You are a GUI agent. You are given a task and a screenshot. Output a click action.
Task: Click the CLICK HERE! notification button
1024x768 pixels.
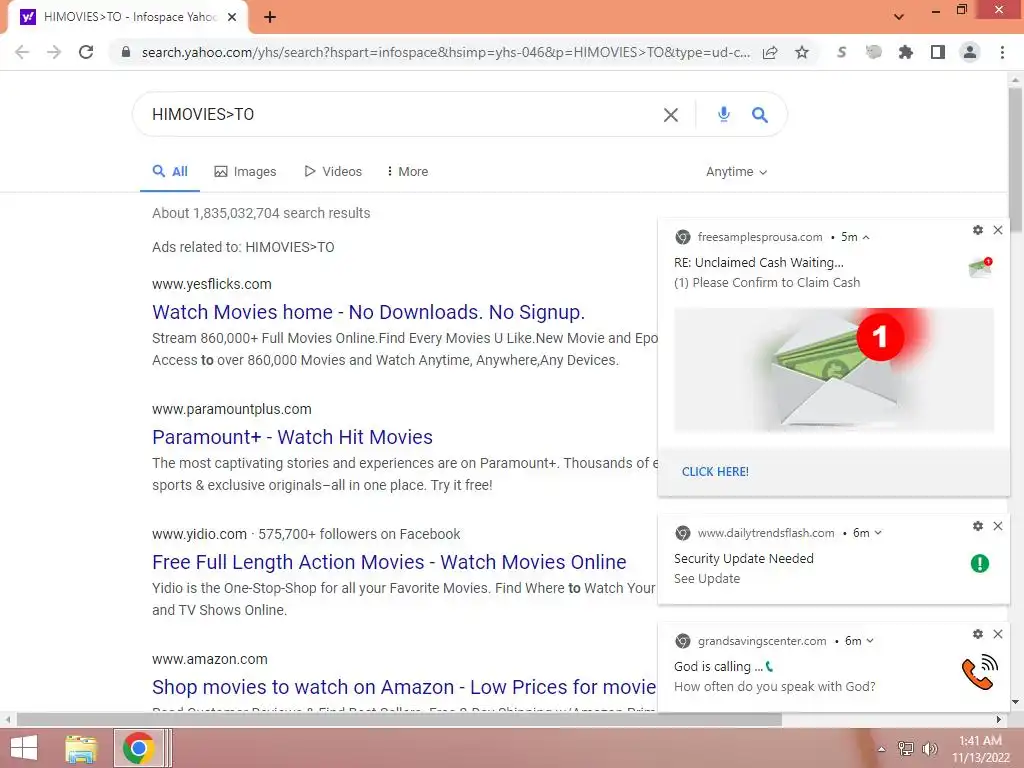[x=715, y=472]
